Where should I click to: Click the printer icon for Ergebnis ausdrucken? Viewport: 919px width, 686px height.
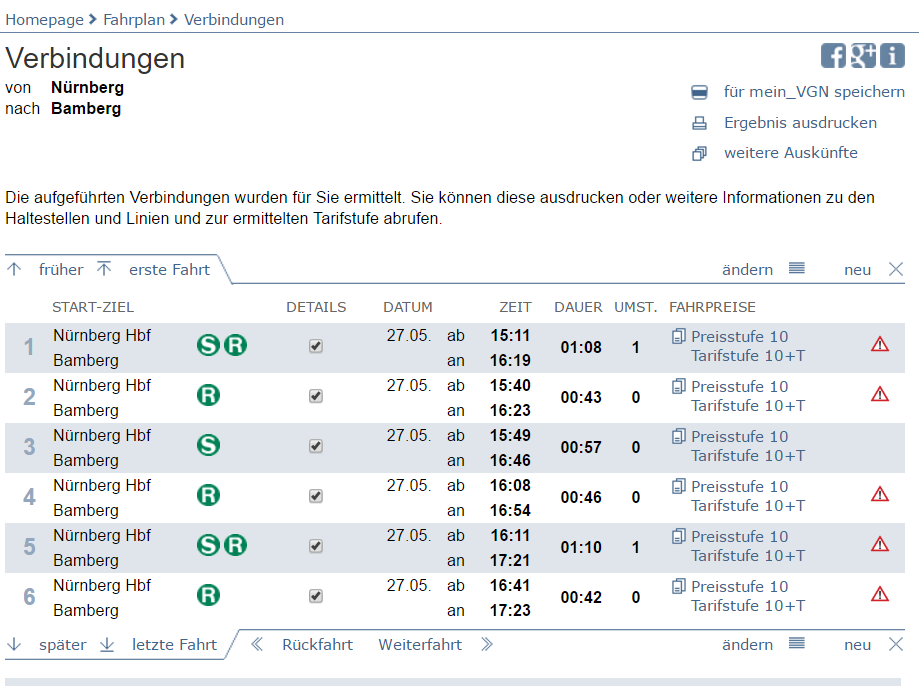click(x=700, y=123)
